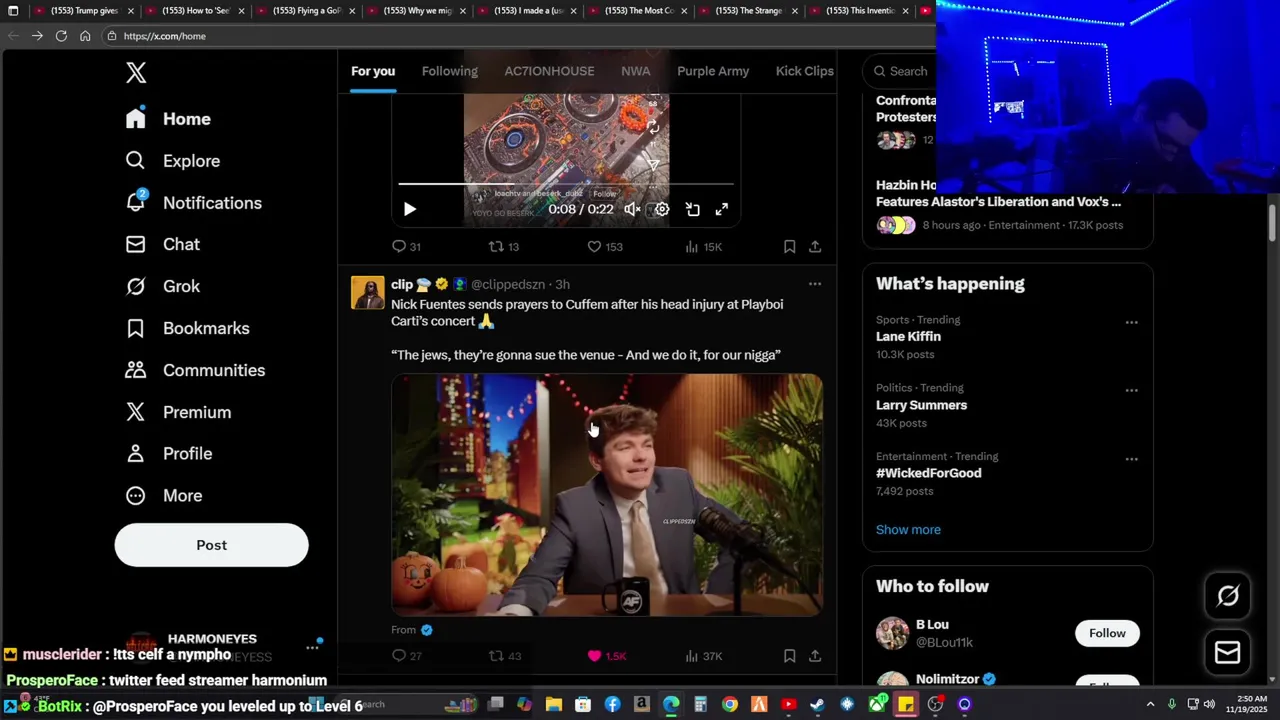Open File Explorer from the taskbar
Image resolution: width=1280 pixels, height=720 pixels.
pos(553,705)
